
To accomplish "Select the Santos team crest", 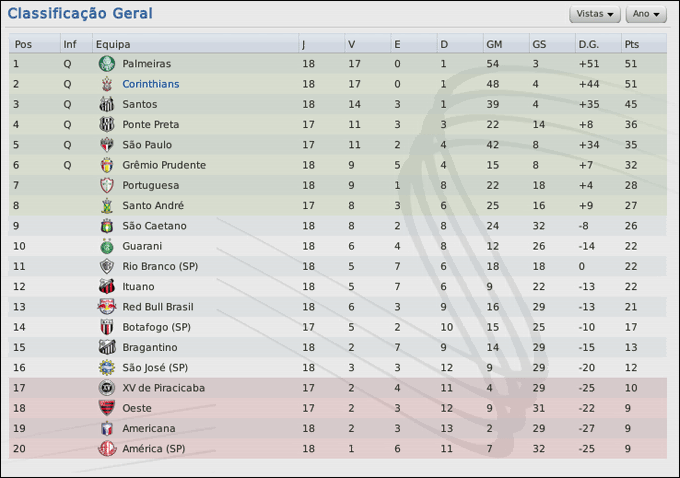I will (107, 104).
